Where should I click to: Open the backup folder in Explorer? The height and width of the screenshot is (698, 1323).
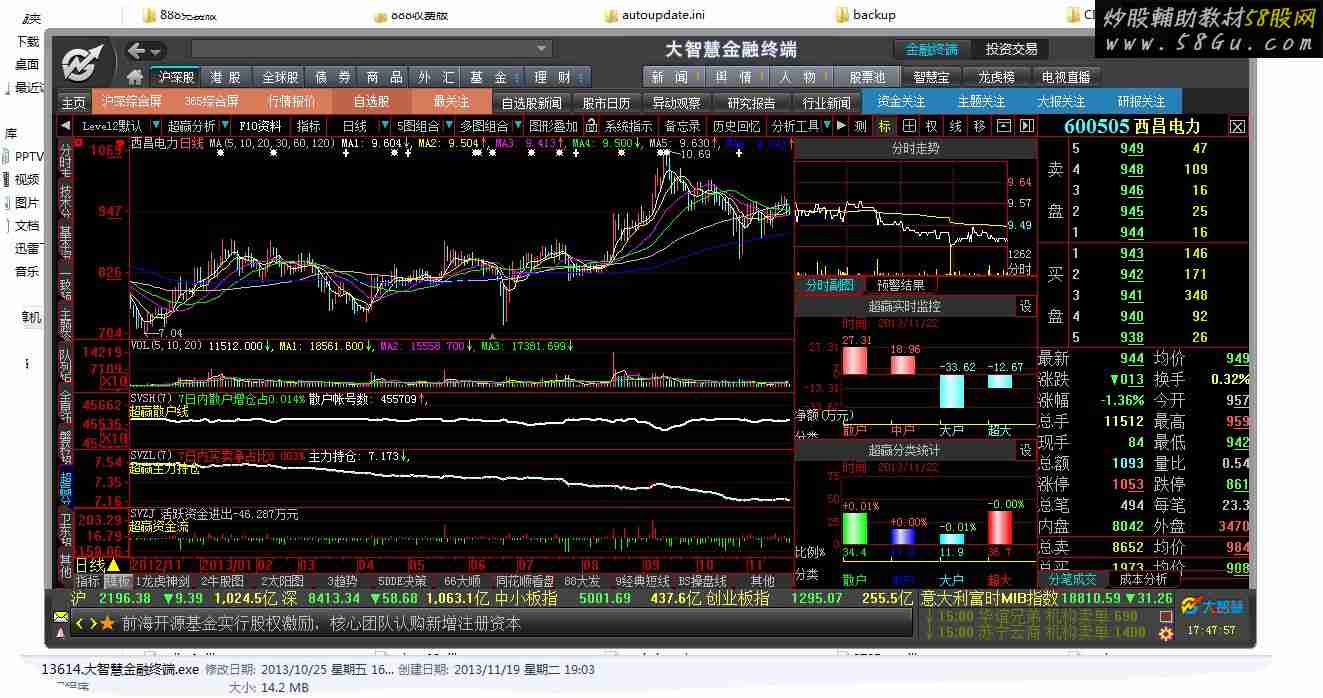pos(864,15)
